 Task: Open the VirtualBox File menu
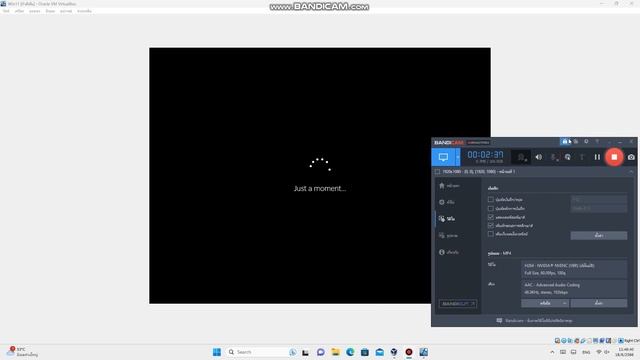click(6, 11)
